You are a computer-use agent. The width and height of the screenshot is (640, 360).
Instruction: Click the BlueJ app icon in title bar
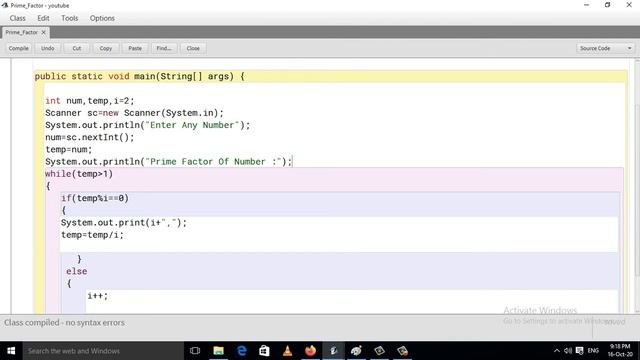(5, 5)
